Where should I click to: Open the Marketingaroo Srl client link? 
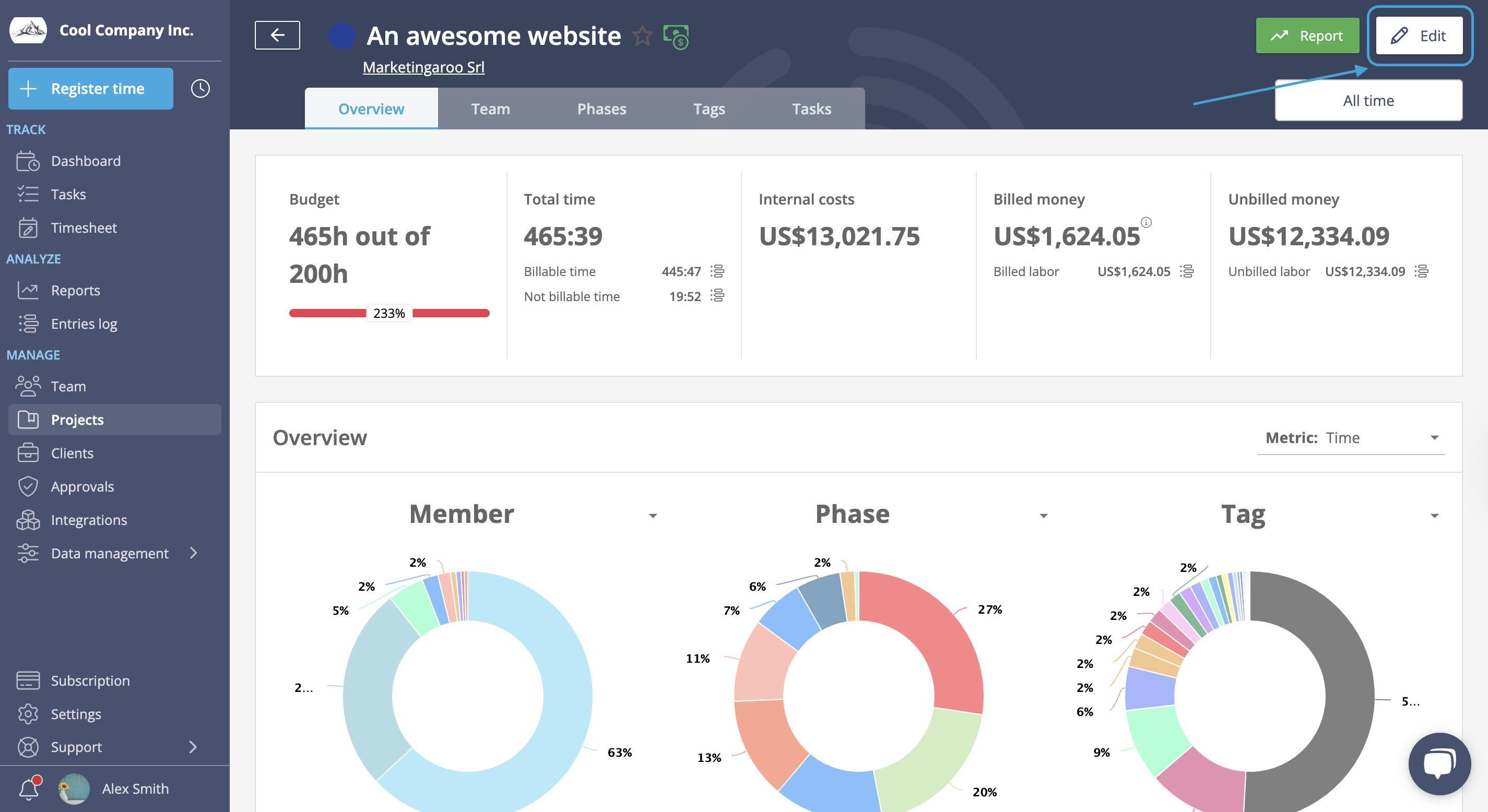[423, 67]
